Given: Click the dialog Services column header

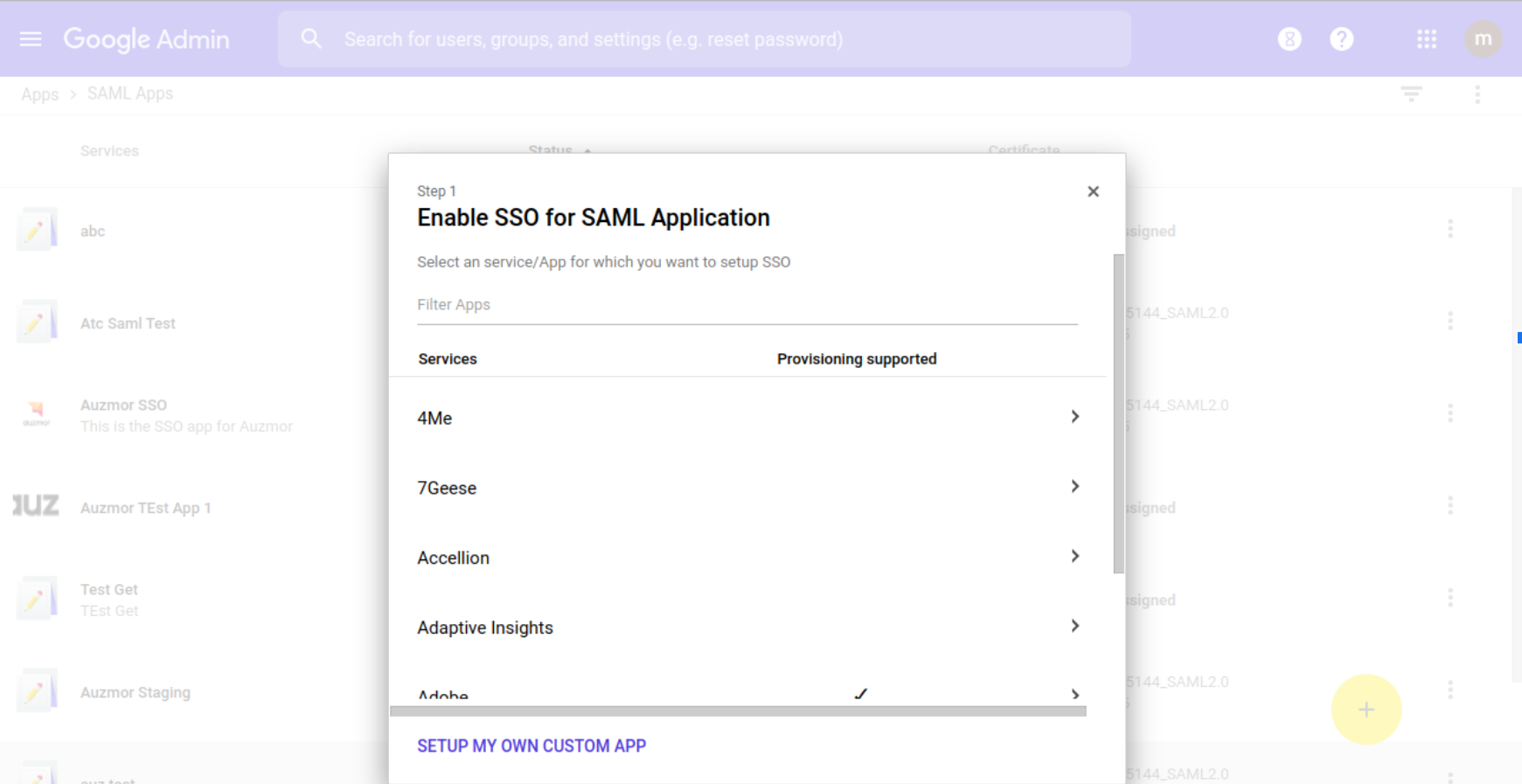Looking at the screenshot, I should coord(448,359).
